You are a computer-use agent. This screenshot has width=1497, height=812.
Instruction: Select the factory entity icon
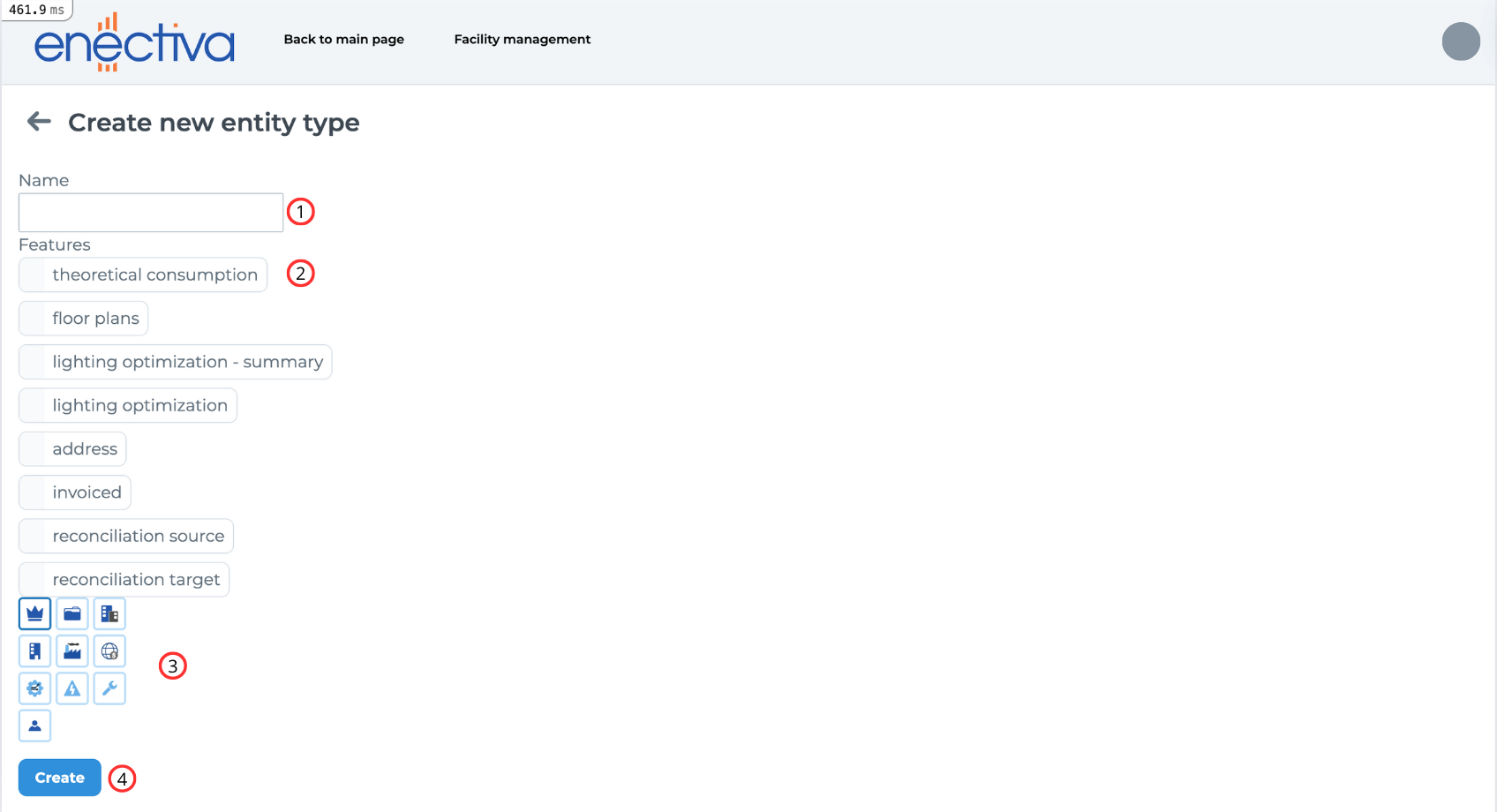71,650
